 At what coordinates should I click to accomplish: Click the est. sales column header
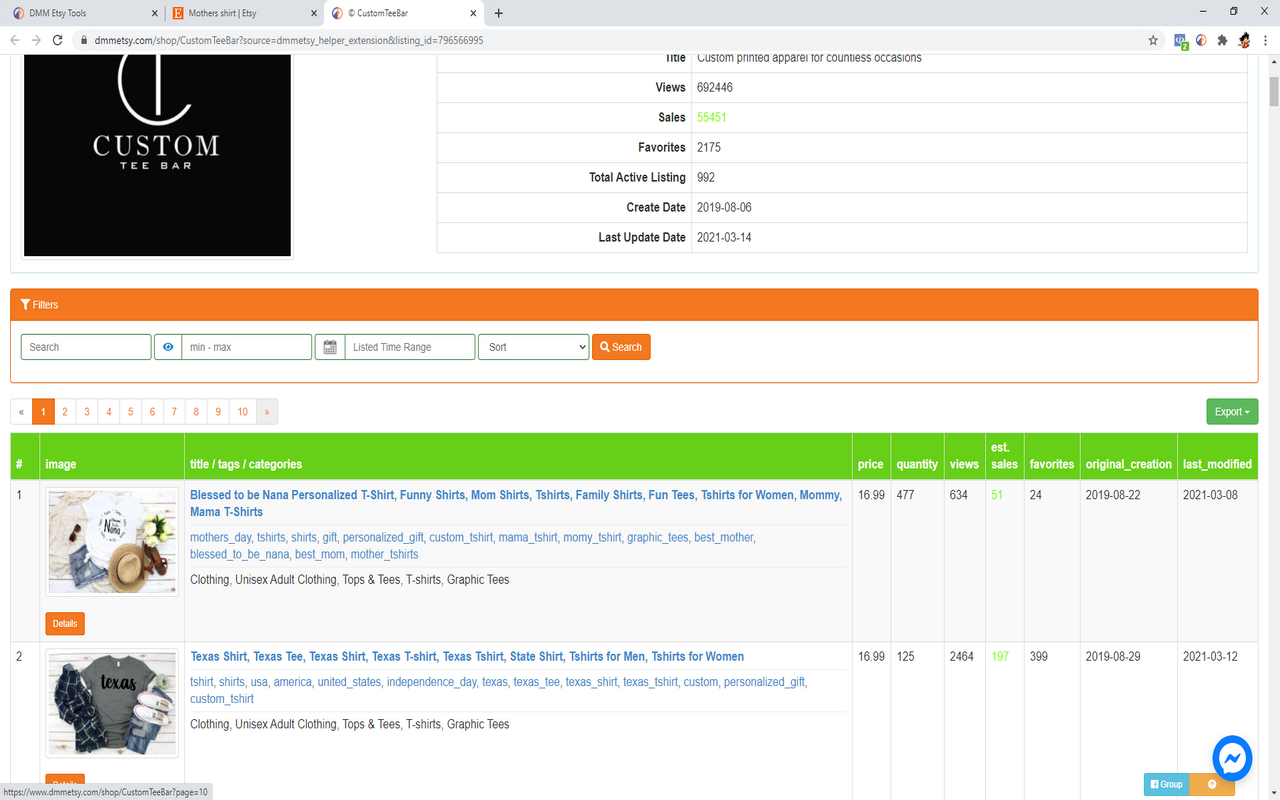coord(1004,456)
